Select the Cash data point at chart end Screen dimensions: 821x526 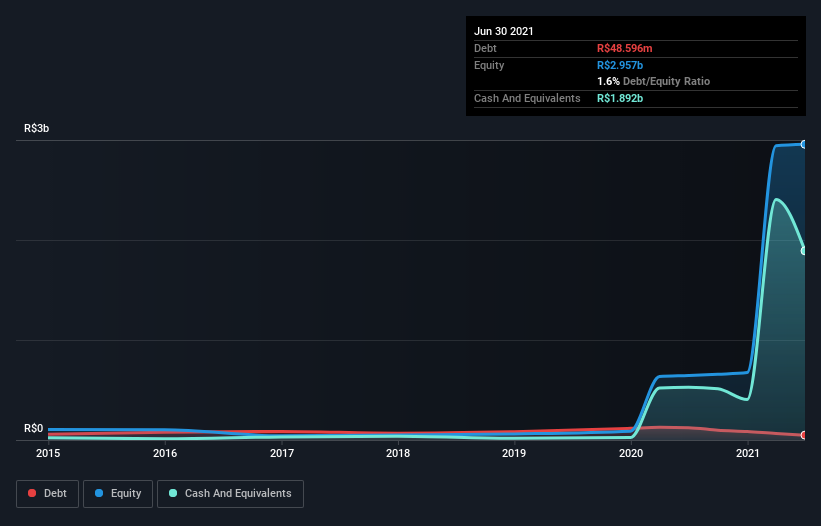point(804,251)
